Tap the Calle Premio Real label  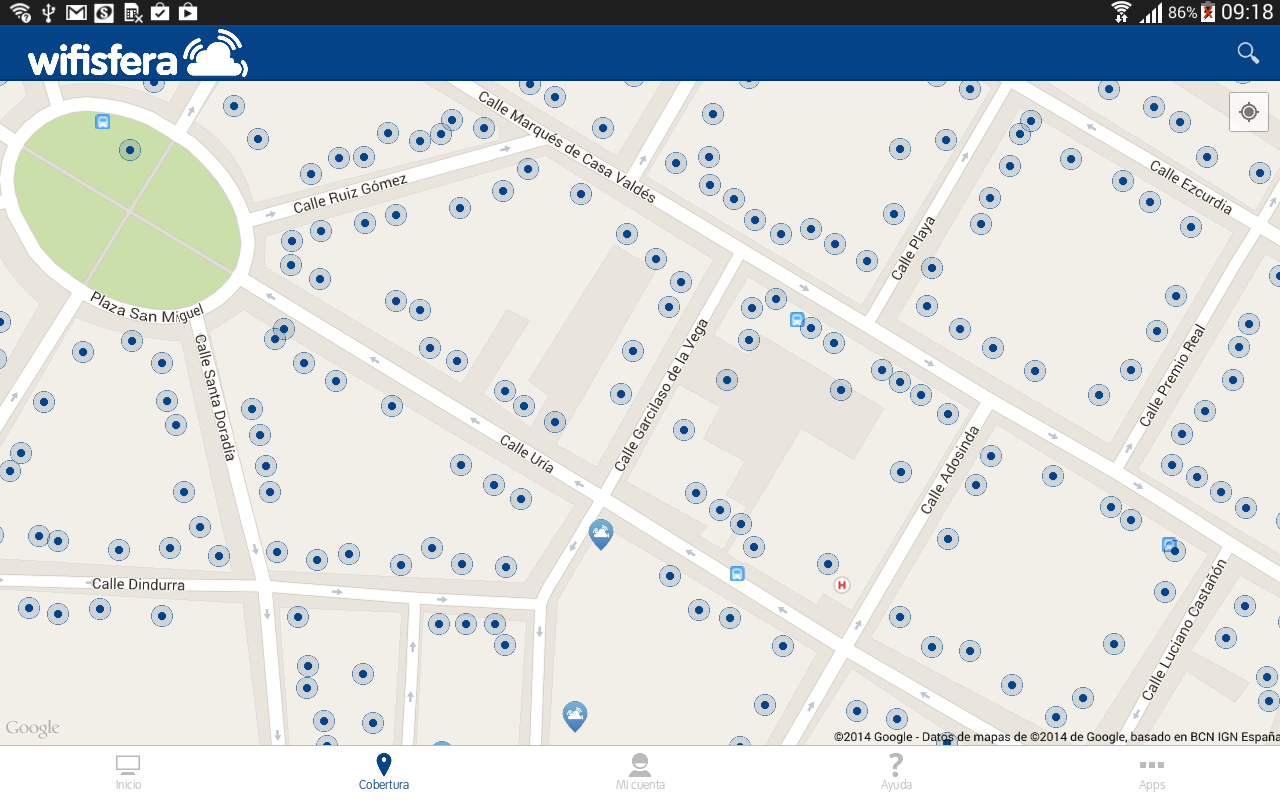click(1174, 375)
